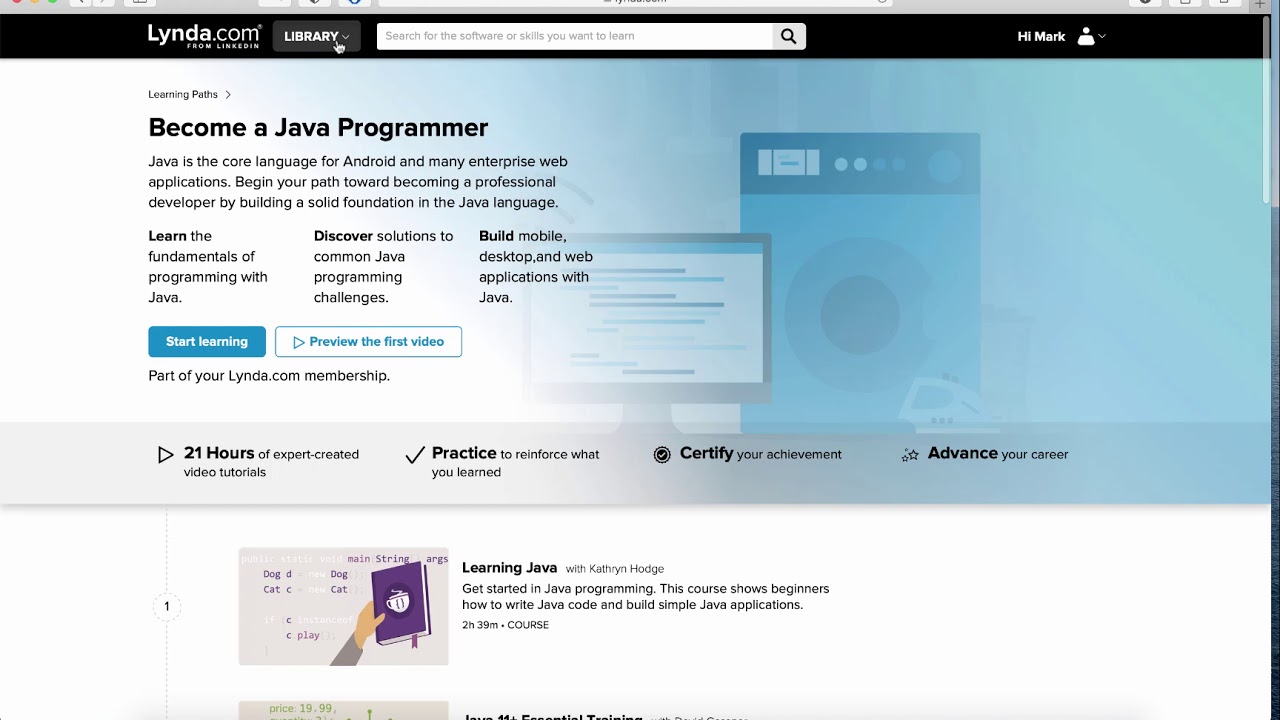Click the magnifying glass search button
1280x720 pixels.
(789, 36)
